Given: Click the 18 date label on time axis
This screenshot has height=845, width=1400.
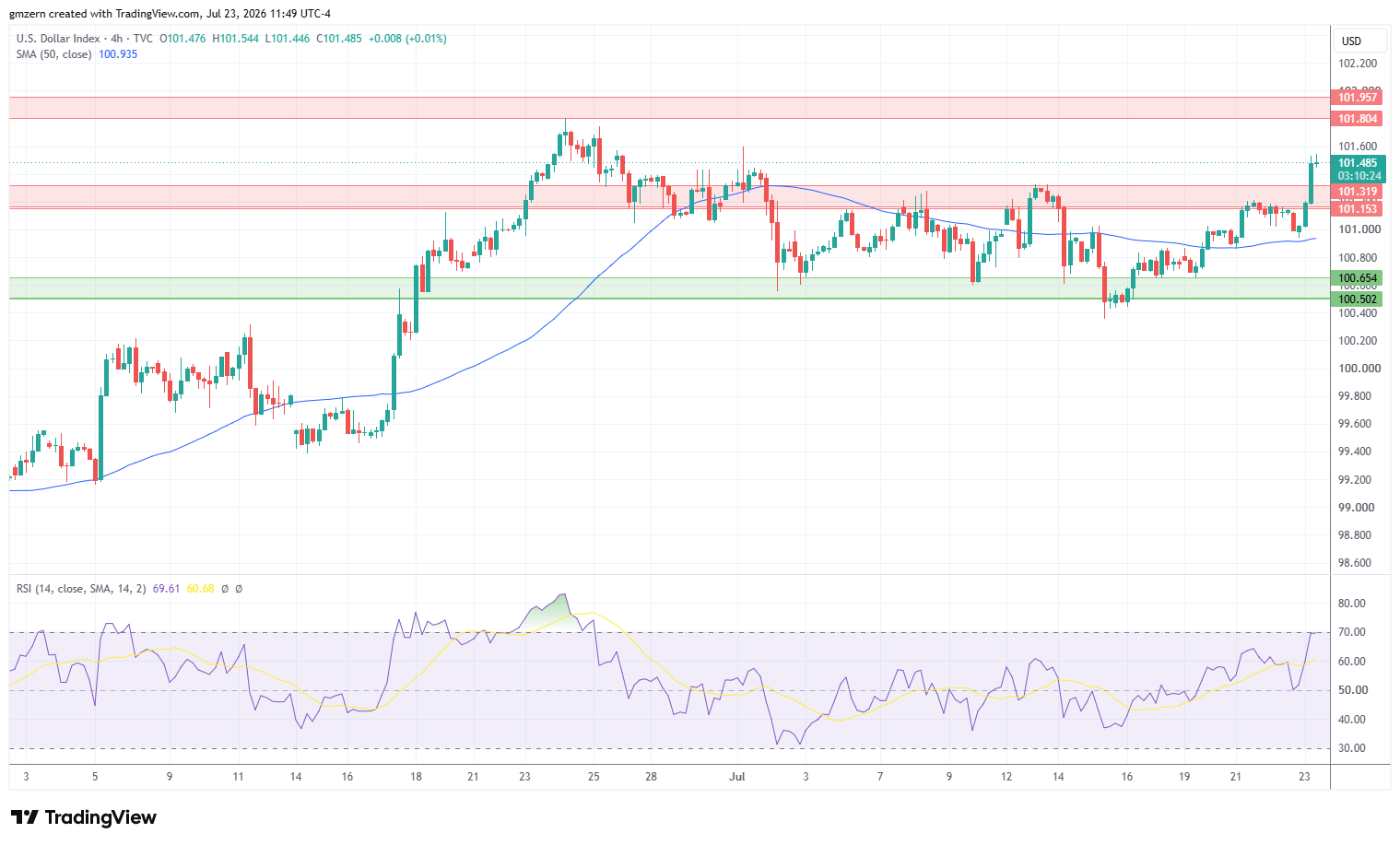Looking at the screenshot, I should [x=416, y=777].
